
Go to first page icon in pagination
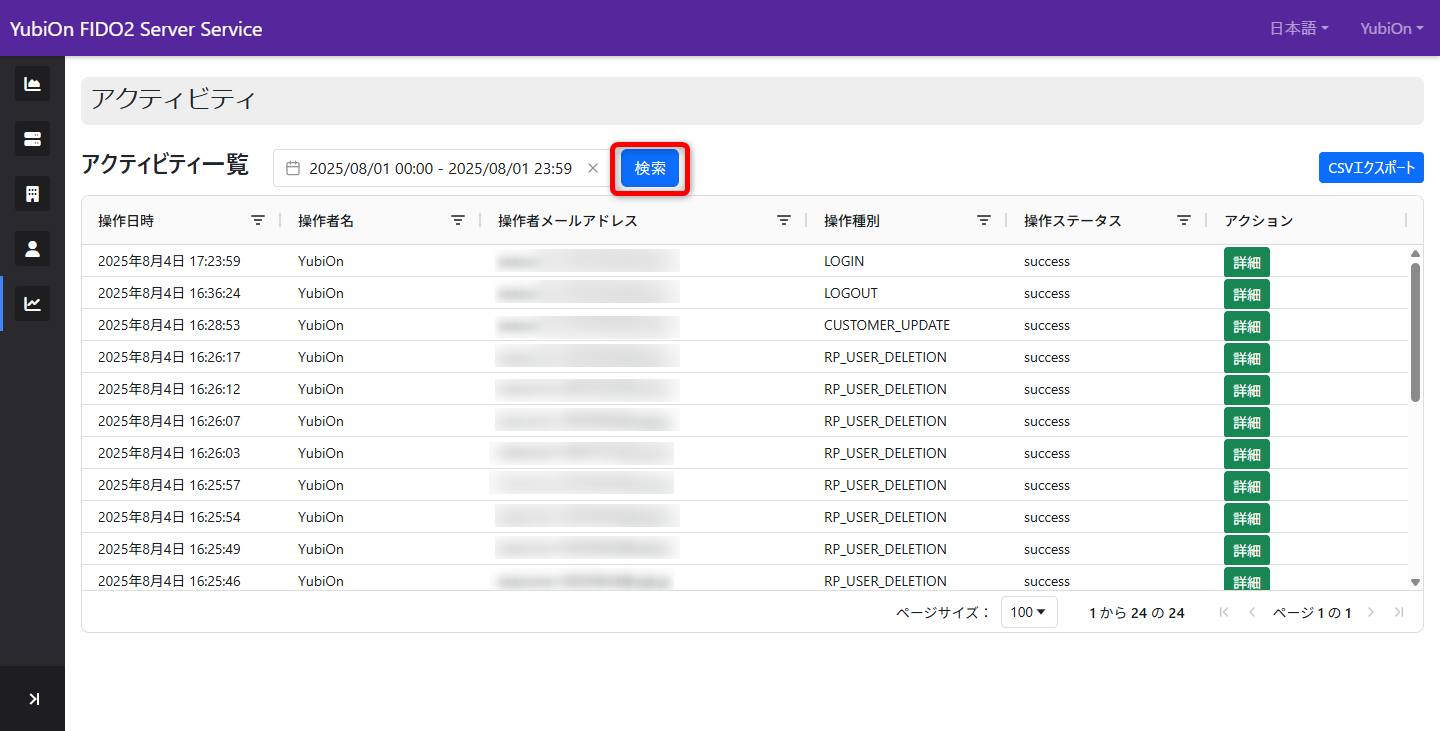(x=1224, y=612)
